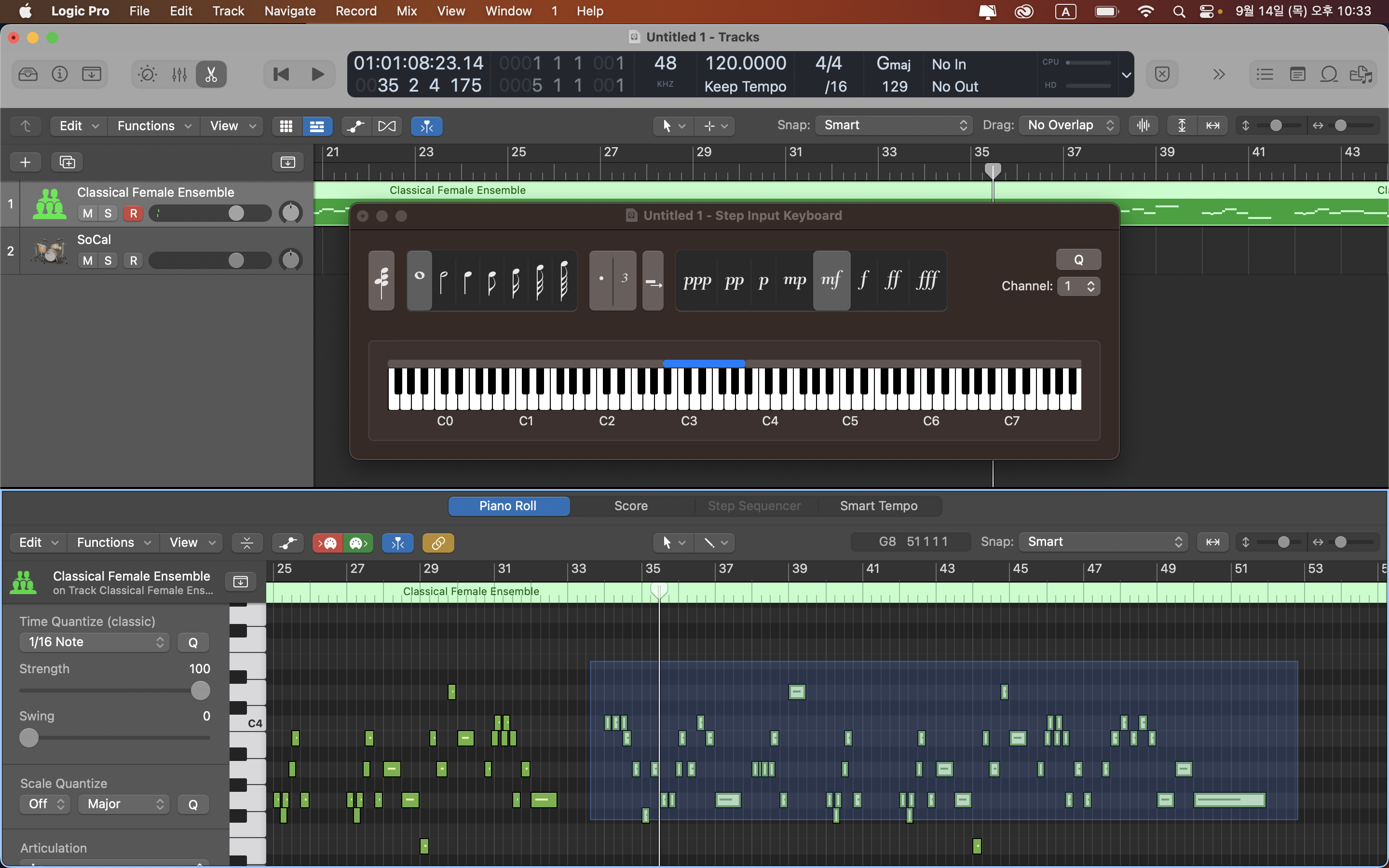1389x868 pixels.
Task: Show the Mixer faders icon
Action: coord(179,74)
